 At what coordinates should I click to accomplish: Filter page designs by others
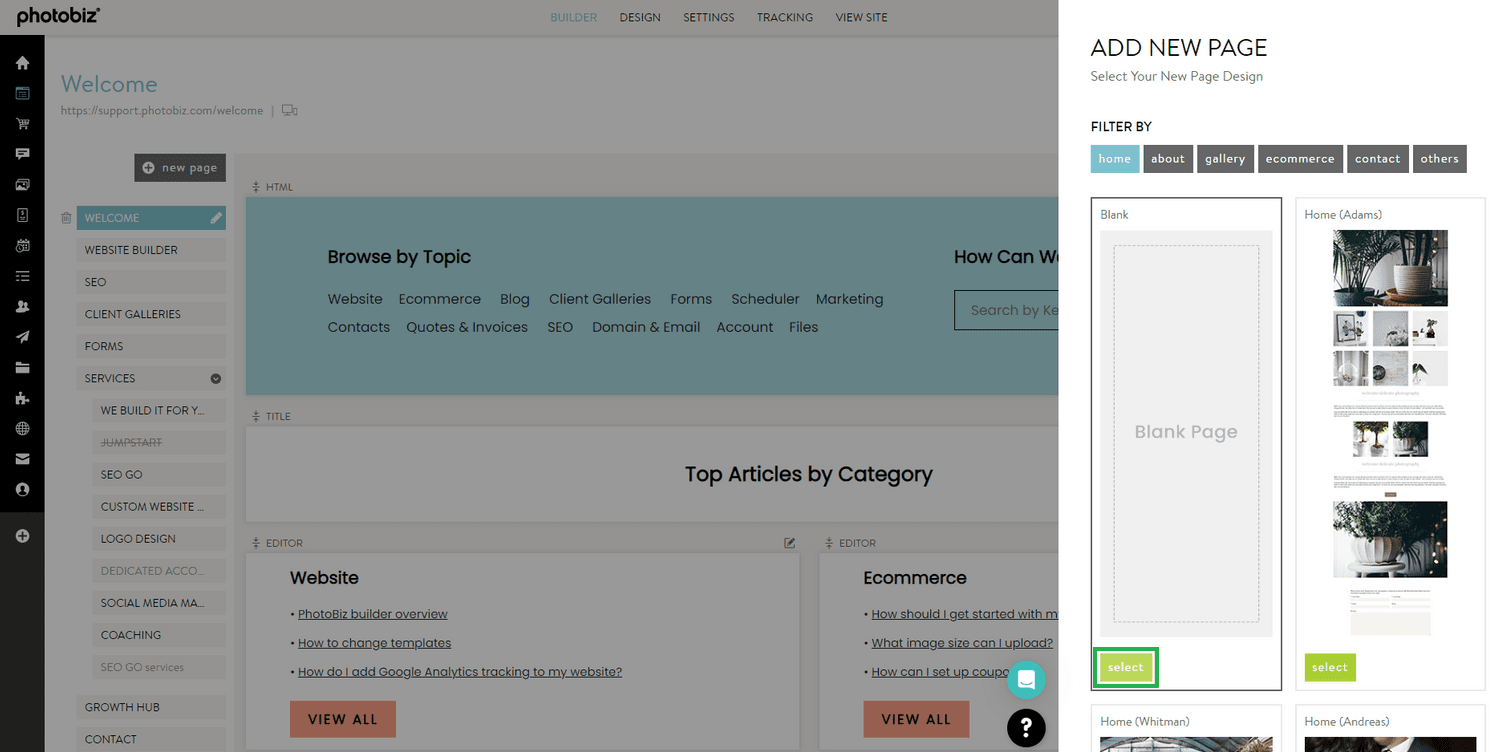tap(1440, 158)
